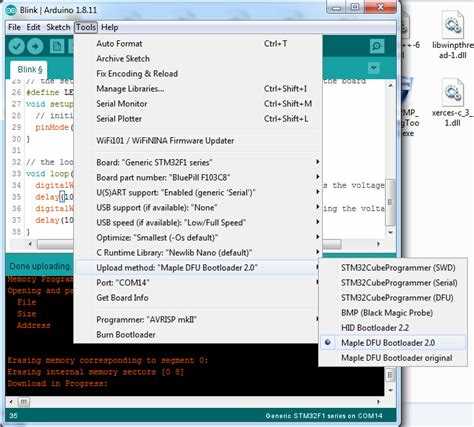This screenshot has width=474, height=427.
Task: Expand Board part number BluePill F103C8 submenu
Action: (x=198, y=177)
